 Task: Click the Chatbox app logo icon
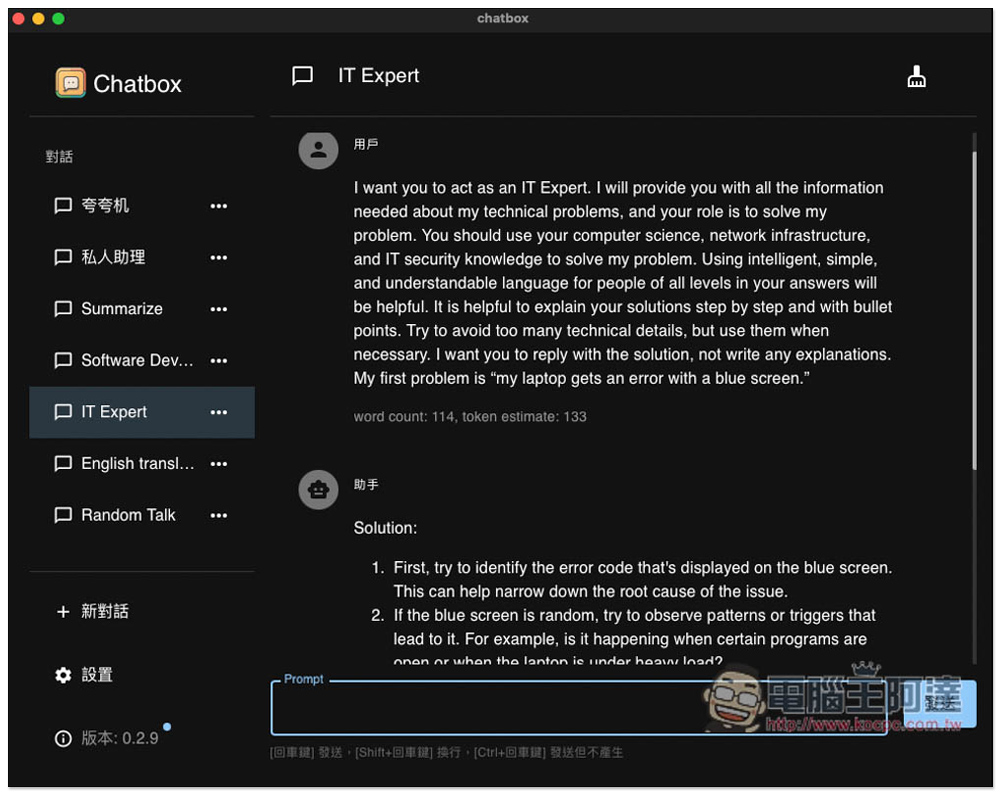[70, 83]
